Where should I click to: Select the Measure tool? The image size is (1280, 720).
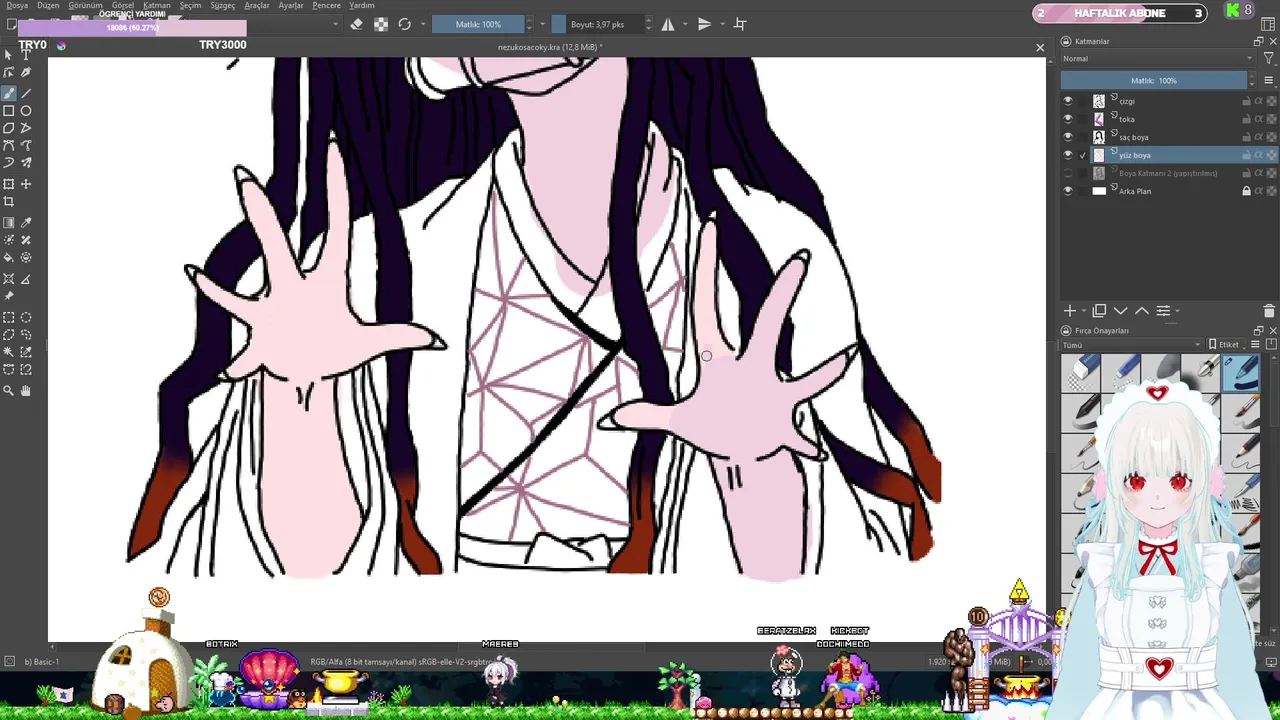coord(26,279)
